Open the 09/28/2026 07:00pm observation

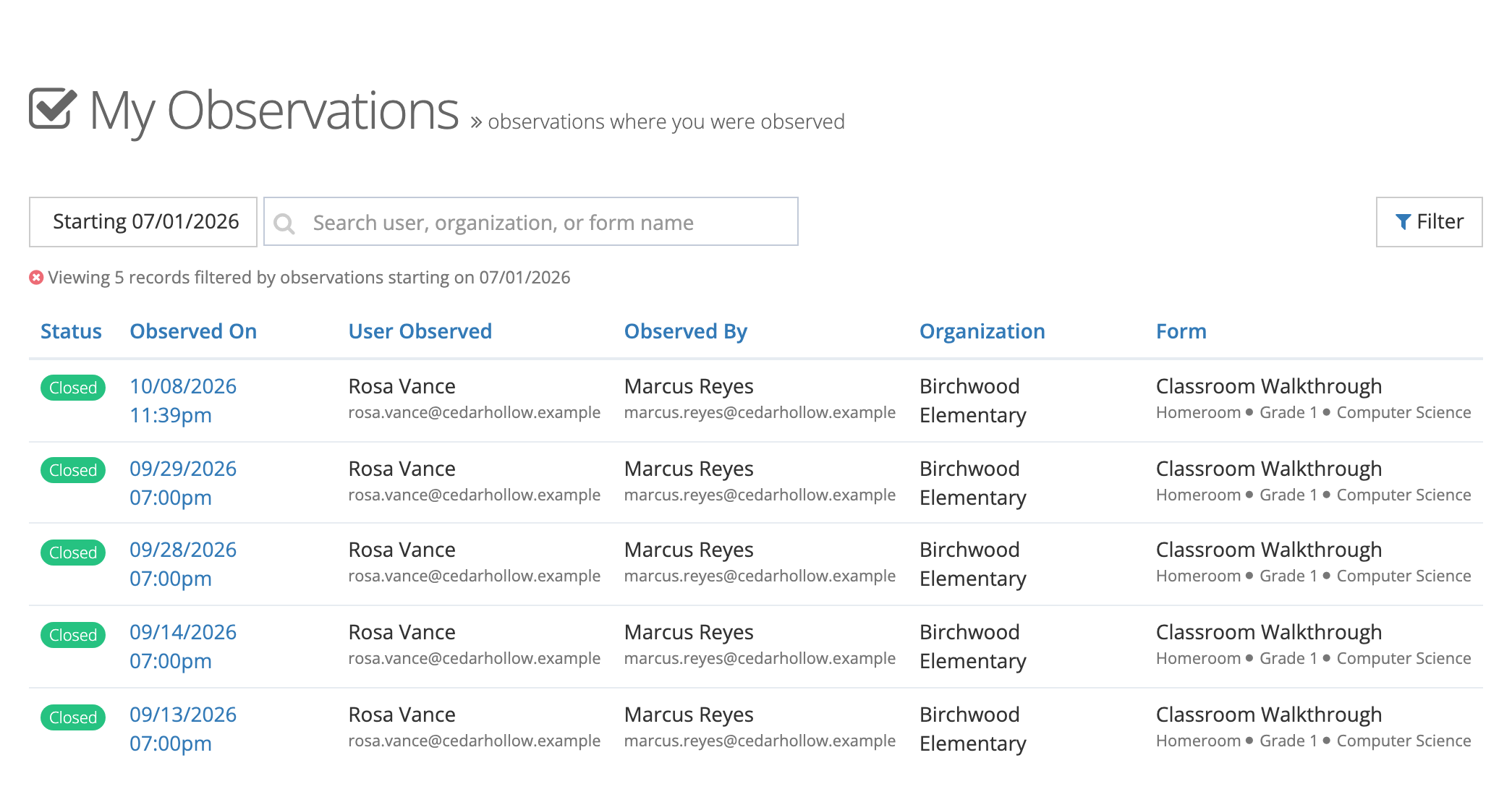click(x=183, y=564)
